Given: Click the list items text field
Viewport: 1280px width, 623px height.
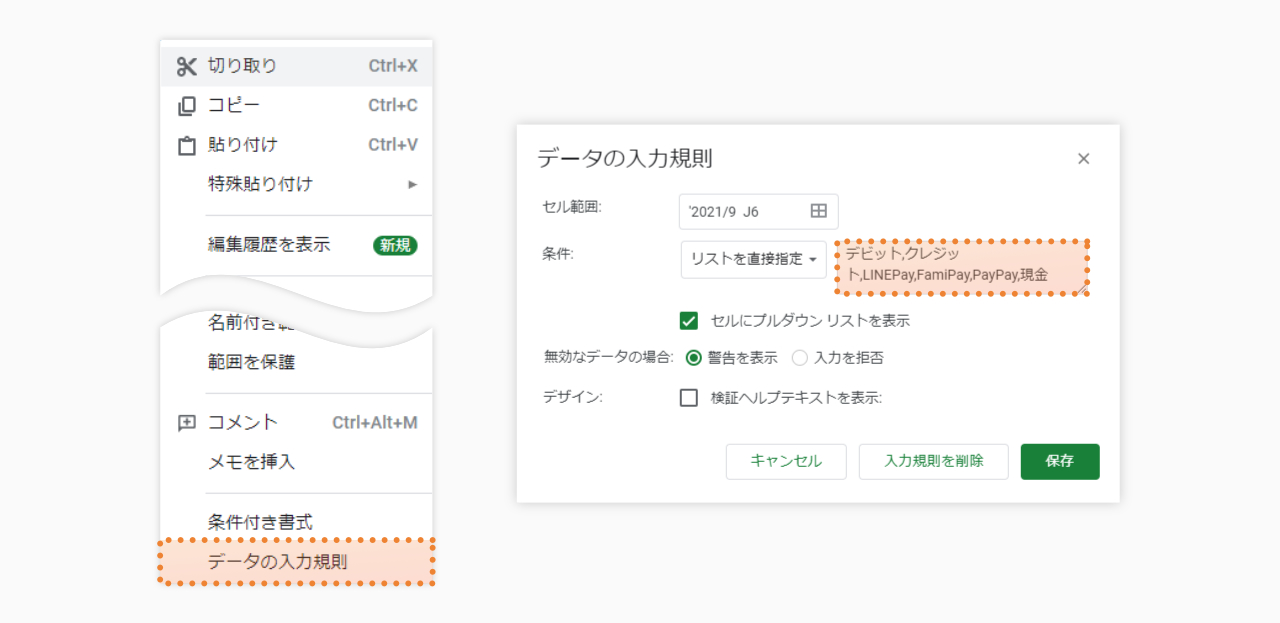Looking at the screenshot, I should coord(962,267).
